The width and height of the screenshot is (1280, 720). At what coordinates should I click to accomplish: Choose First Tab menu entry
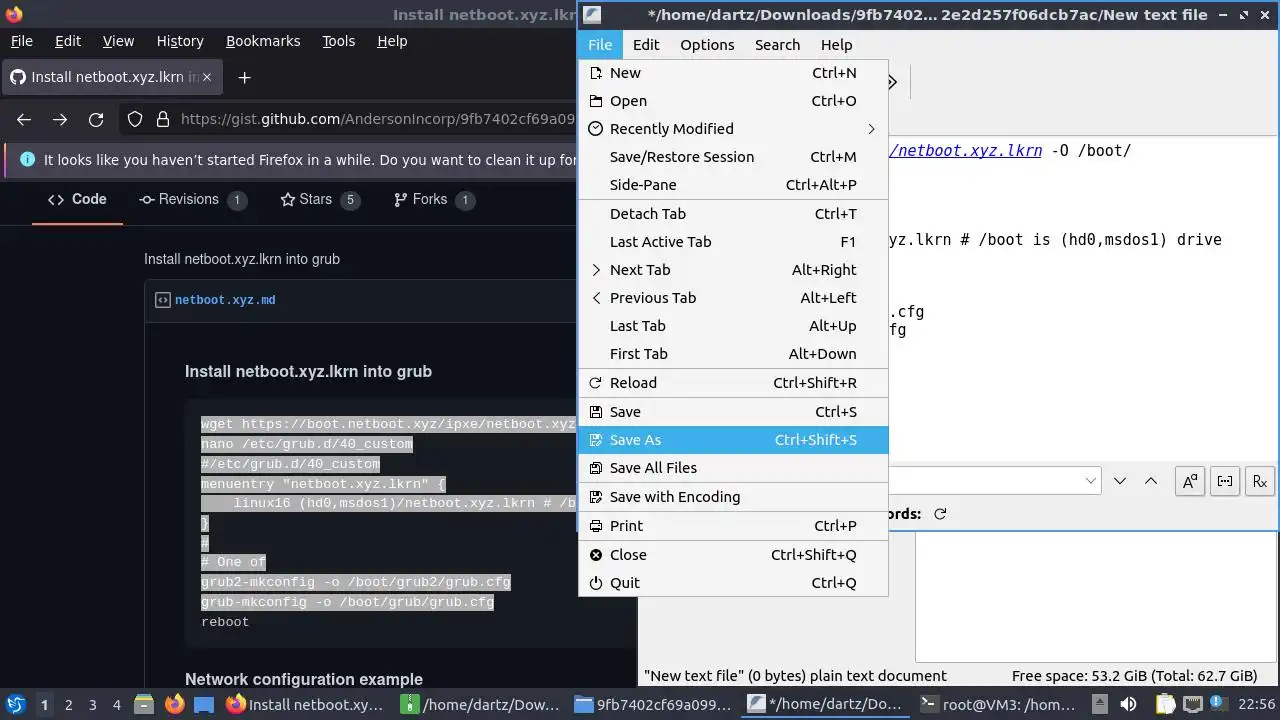click(733, 354)
